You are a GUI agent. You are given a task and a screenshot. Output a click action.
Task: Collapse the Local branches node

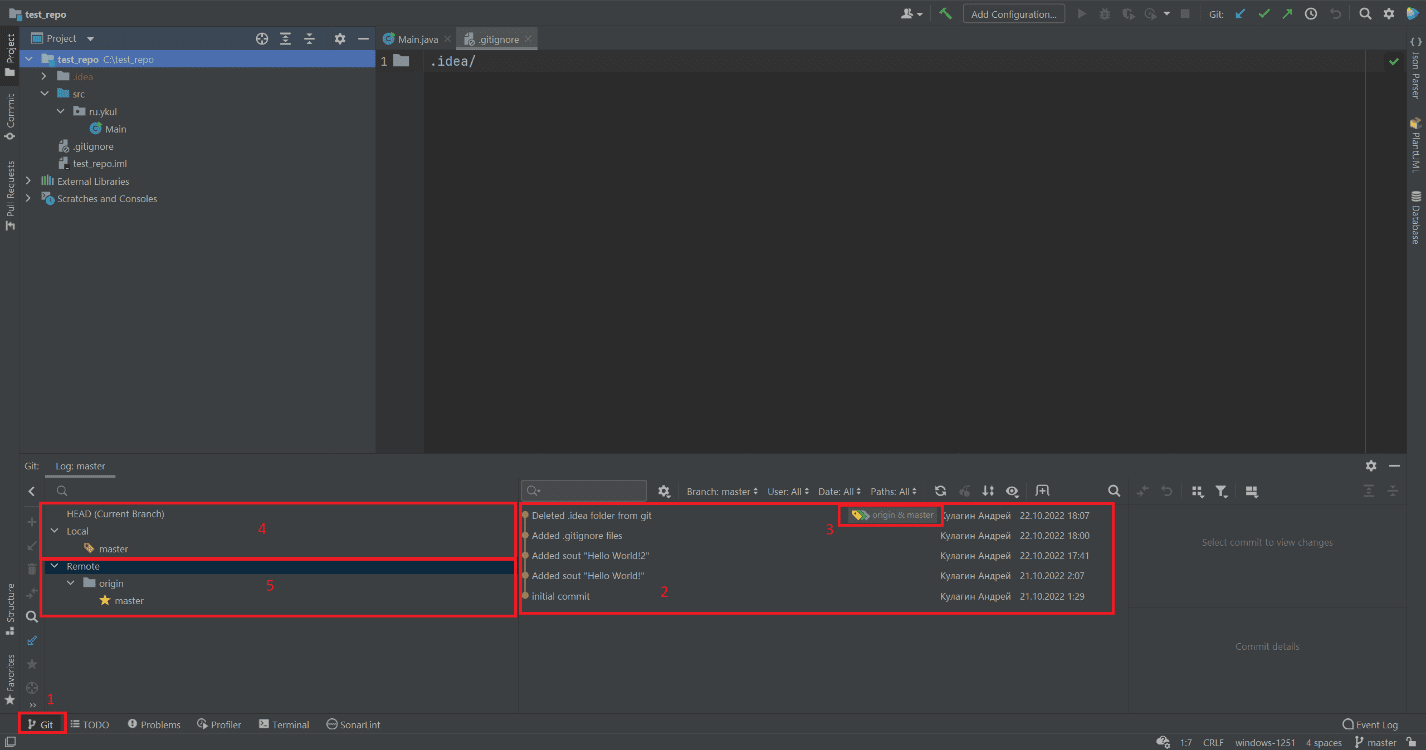tap(55, 531)
